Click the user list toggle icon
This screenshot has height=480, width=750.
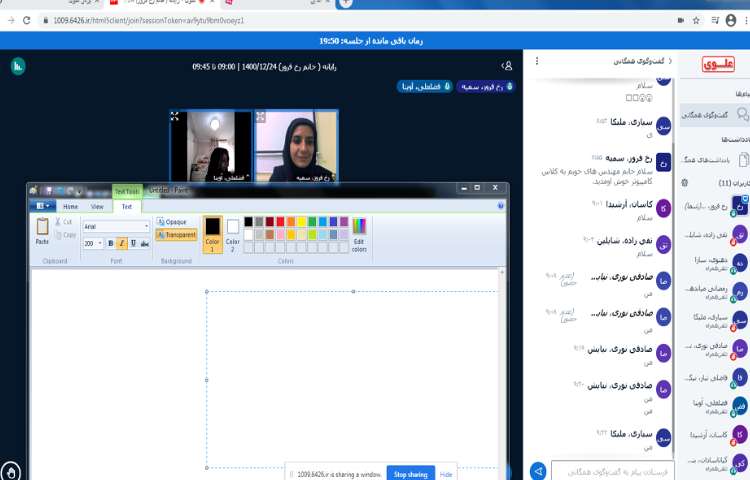[x=507, y=66]
